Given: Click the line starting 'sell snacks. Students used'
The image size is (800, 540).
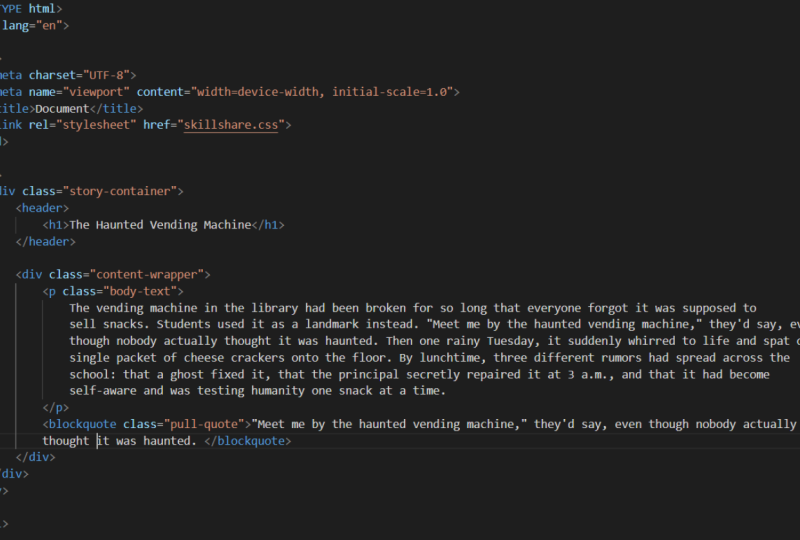Looking at the screenshot, I should (x=435, y=325).
